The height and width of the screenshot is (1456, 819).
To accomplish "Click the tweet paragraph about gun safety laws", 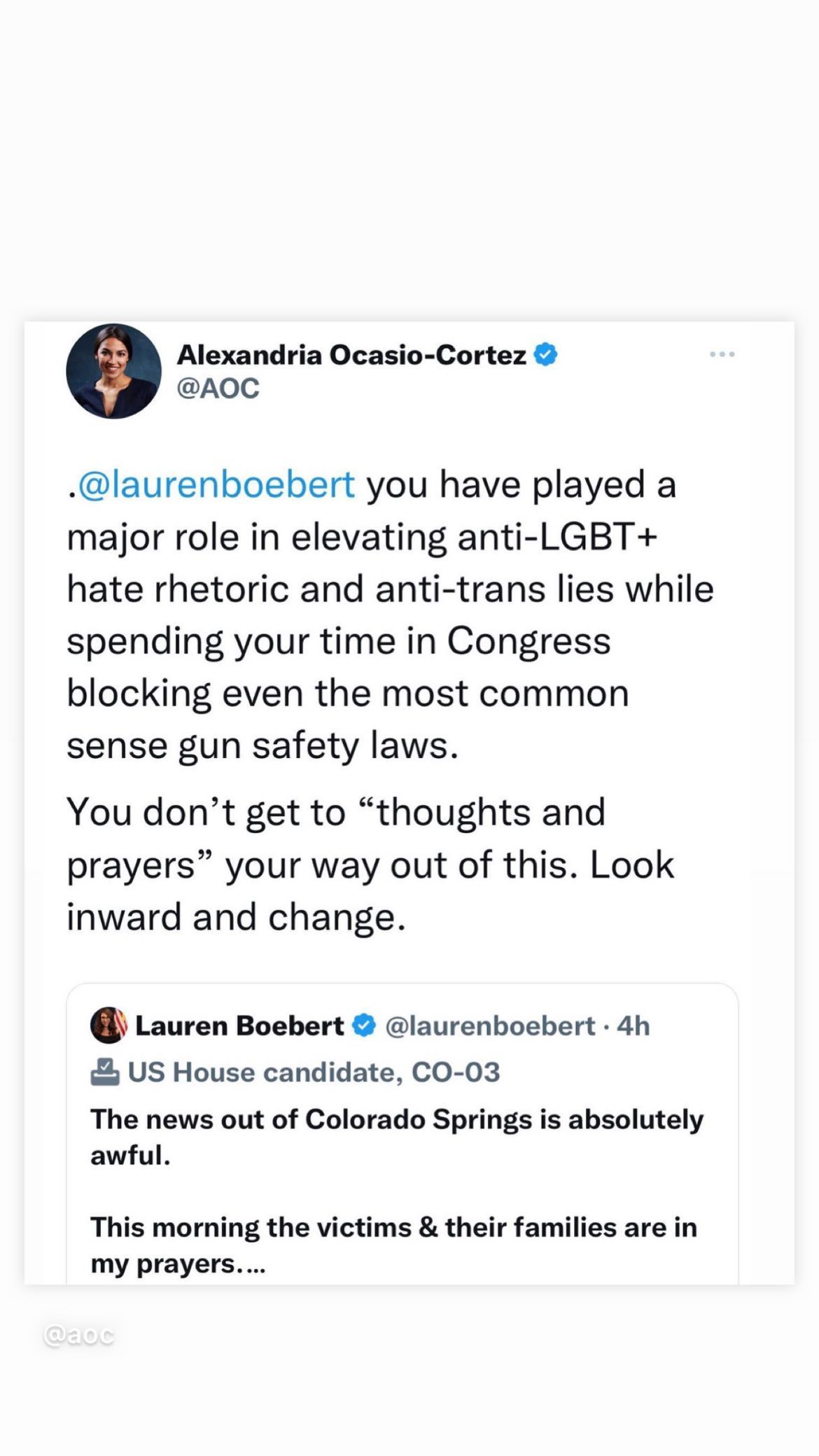I will 390,615.
